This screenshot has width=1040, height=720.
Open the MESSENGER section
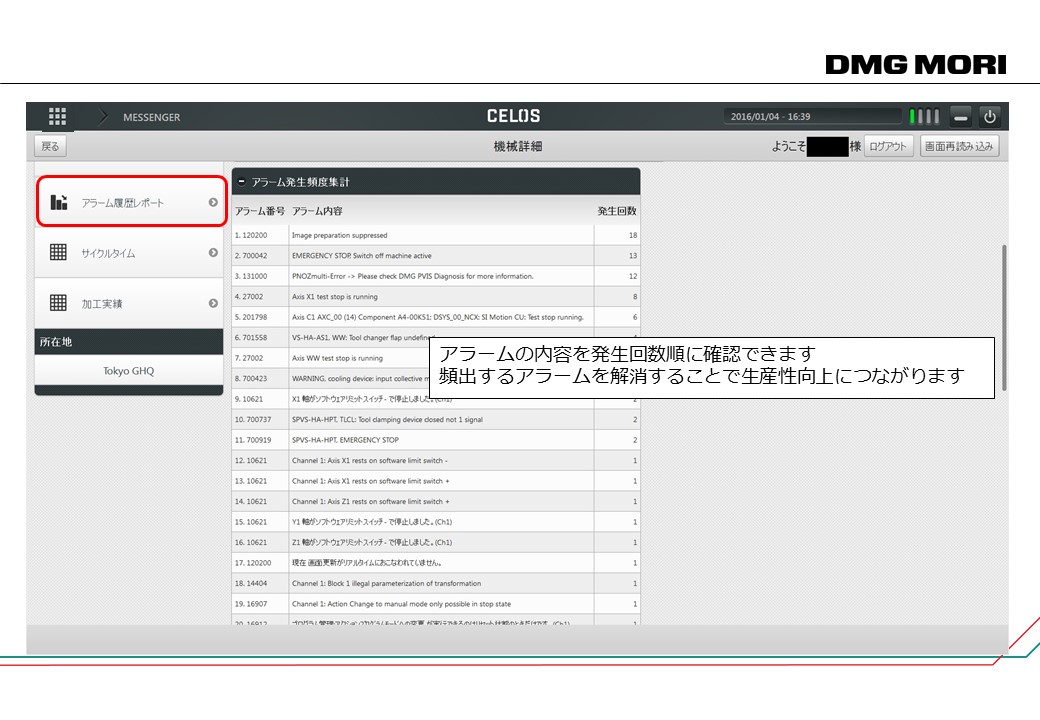pos(151,117)
